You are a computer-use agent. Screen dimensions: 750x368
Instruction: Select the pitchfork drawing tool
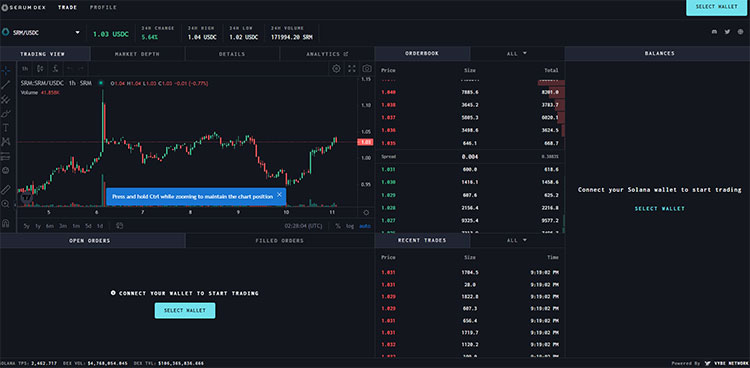[x=6, y=99]
